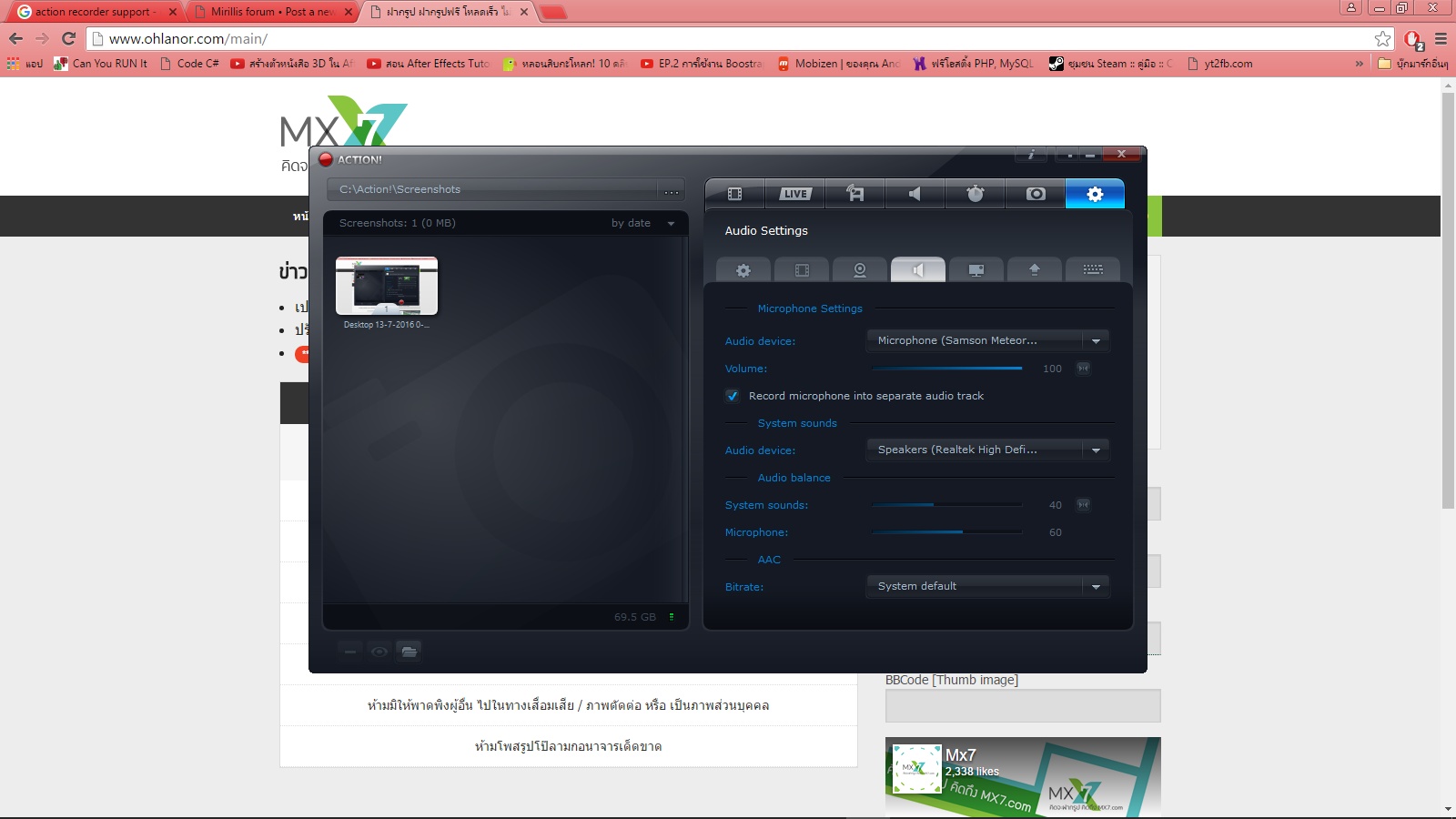
Task: Open the video recordings tab with film icon
Action: [735, 194]
